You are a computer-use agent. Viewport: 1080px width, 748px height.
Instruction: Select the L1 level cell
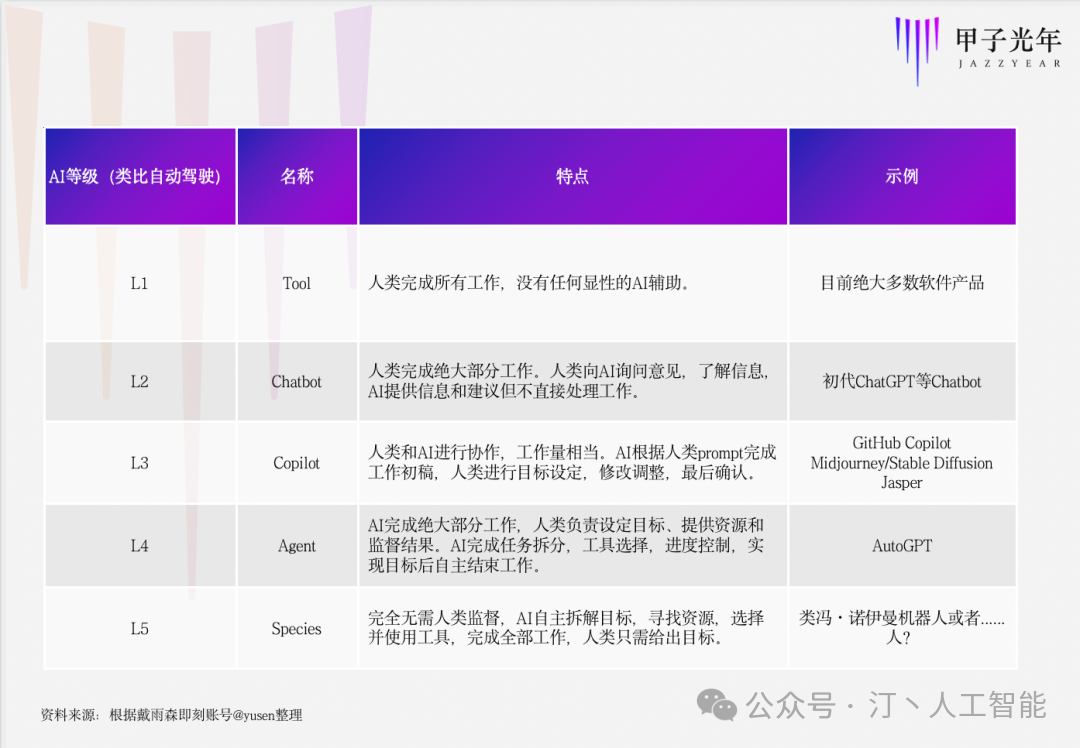(x=139, y=283)
